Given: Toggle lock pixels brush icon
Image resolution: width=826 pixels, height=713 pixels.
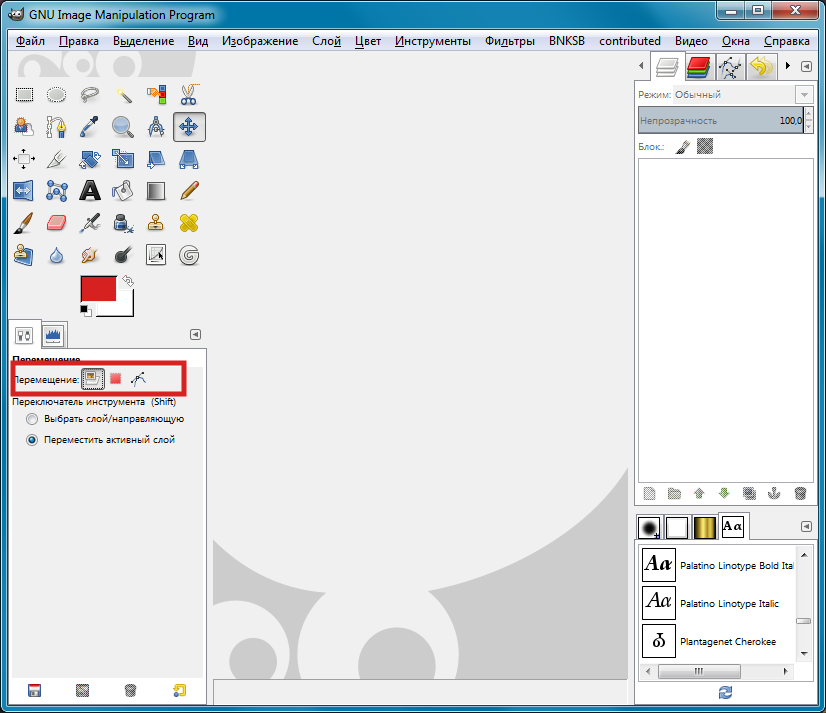Looking at the screenshot, I should [683, 146].
